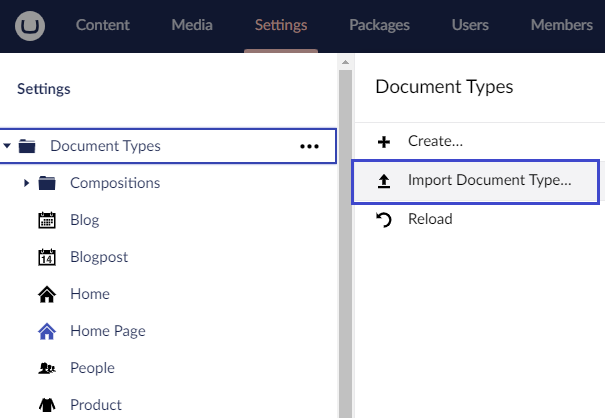Open the Home document type
This screenshot has width=606, height=418.
click(90, 294)
